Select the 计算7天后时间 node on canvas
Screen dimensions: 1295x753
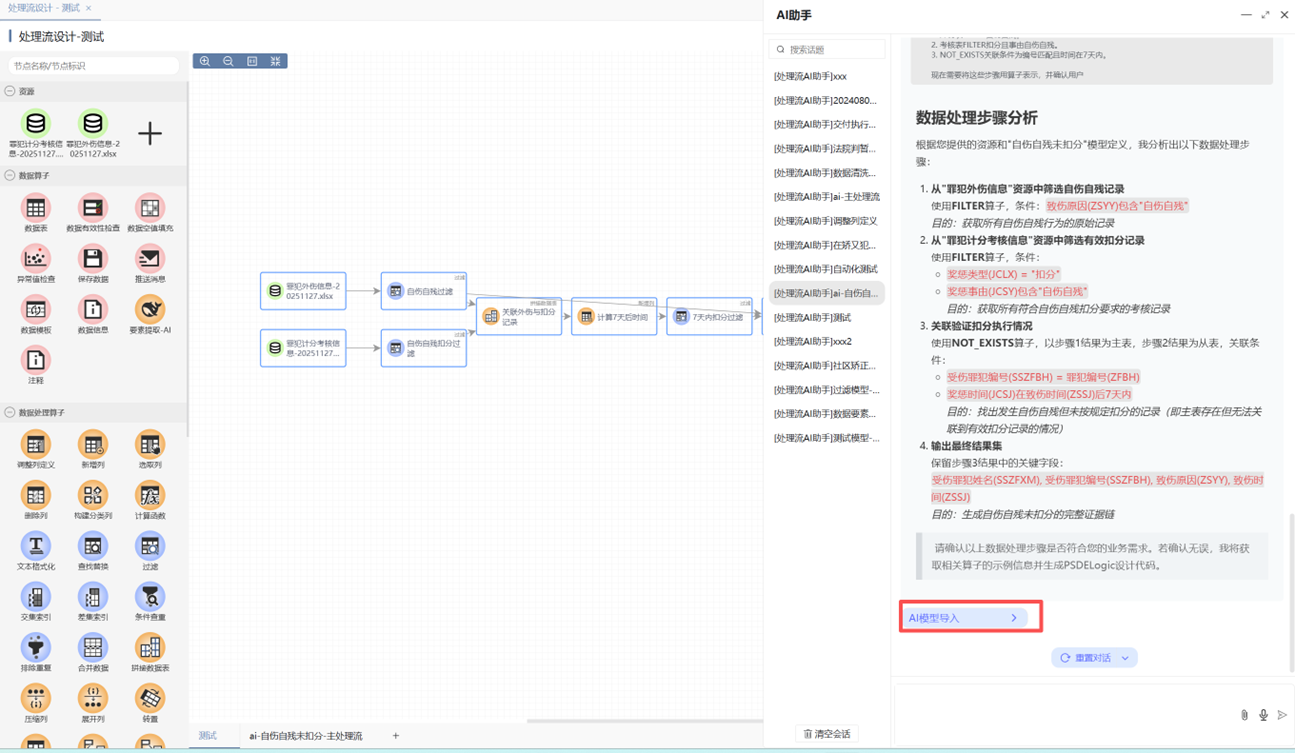pos(614,316)
